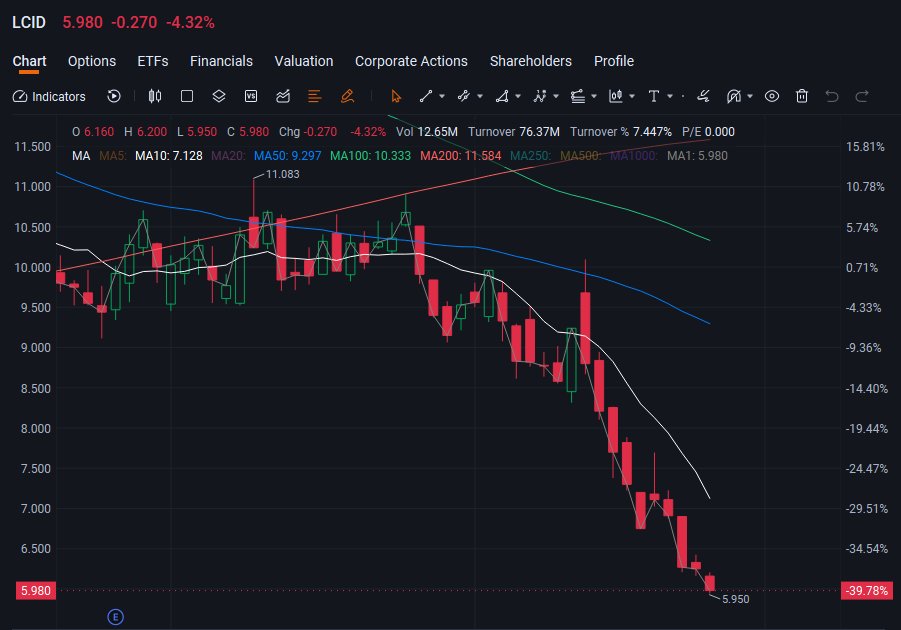This screenshot has width=901, height=630.
Task: Select the angle shape drawing tool
Action: pyautogui.click(x=502, y=97)
